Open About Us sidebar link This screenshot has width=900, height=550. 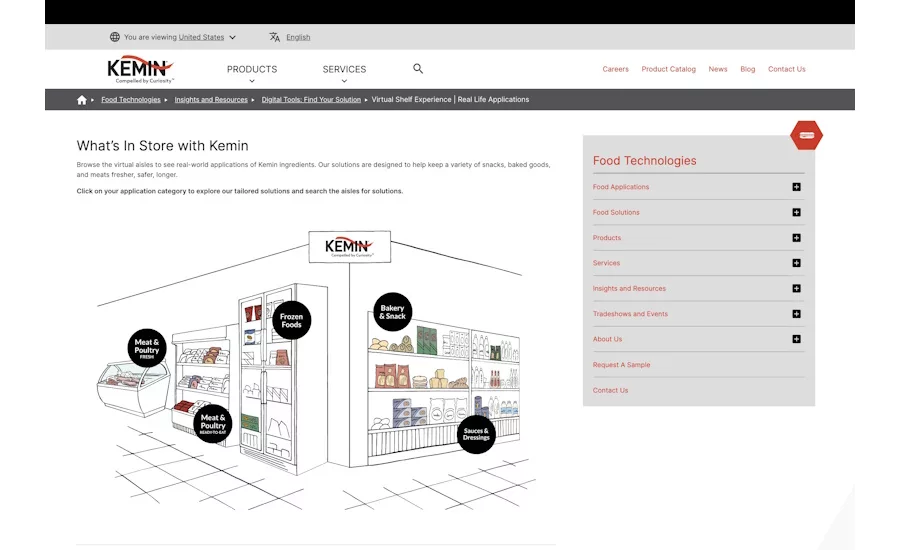tap(607, 339)
